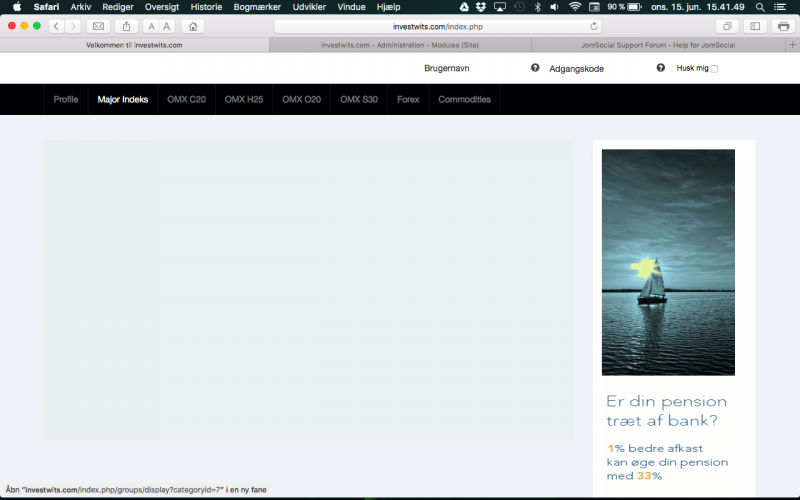This screenshot has width=800, height=500.
Task: Open the volume menu bar icon
Action: (555, 7)
